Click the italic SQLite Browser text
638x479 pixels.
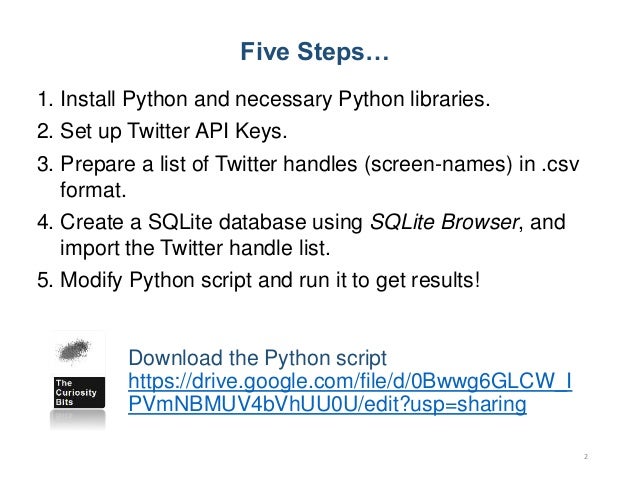pos(444,222)
